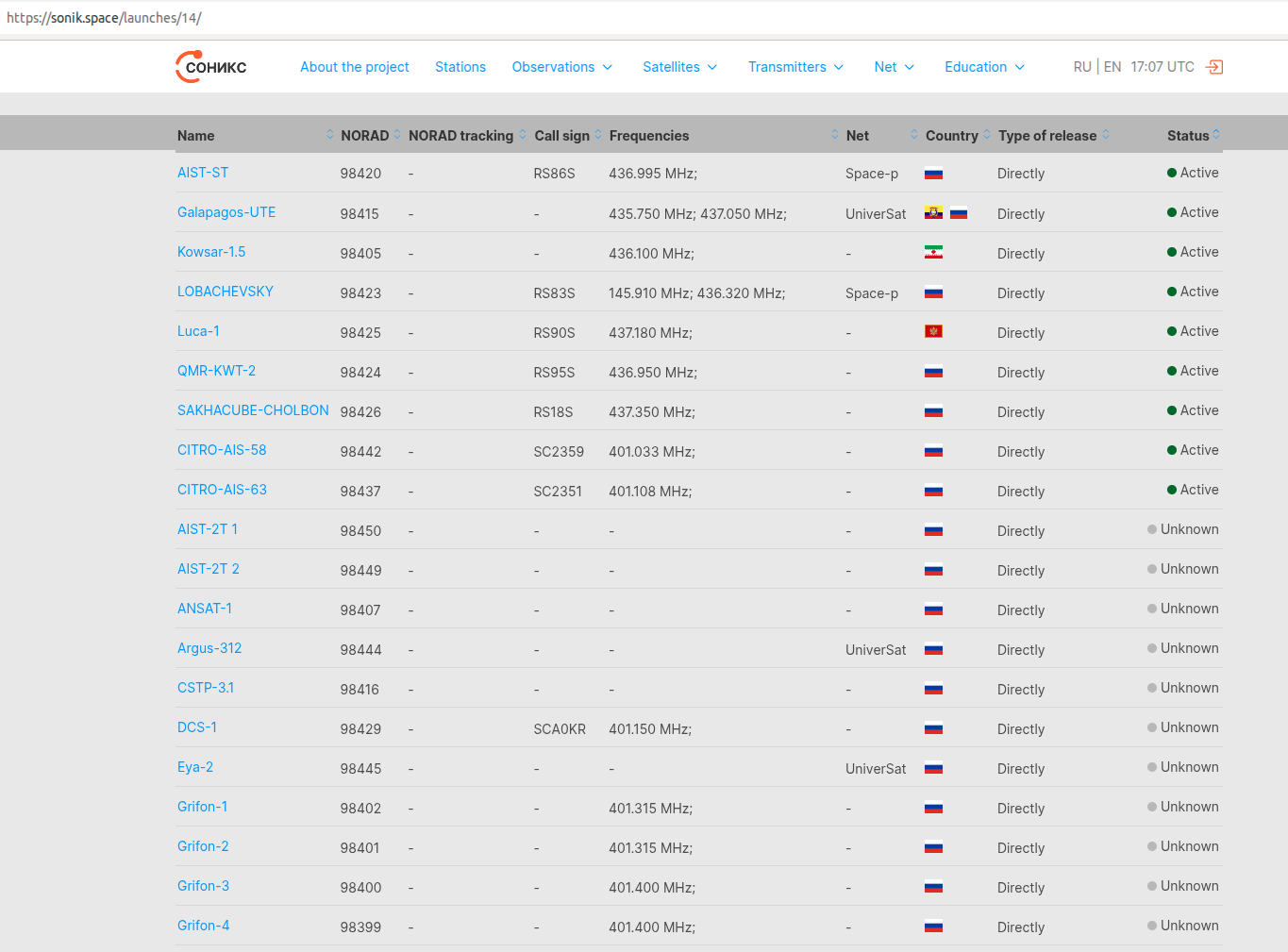Go to About the project page
1288x952 pixels.
coord(355,67)
